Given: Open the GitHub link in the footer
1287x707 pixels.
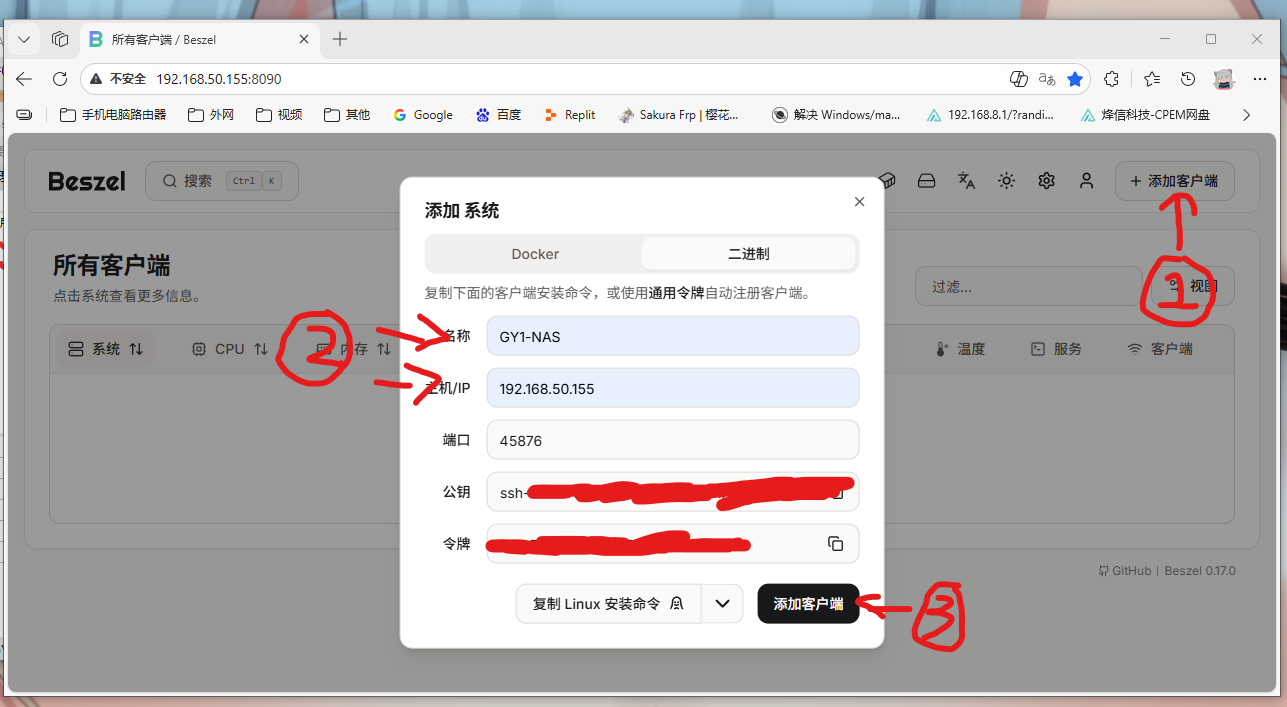Looking at the screenshot, I should [1124, 571].
